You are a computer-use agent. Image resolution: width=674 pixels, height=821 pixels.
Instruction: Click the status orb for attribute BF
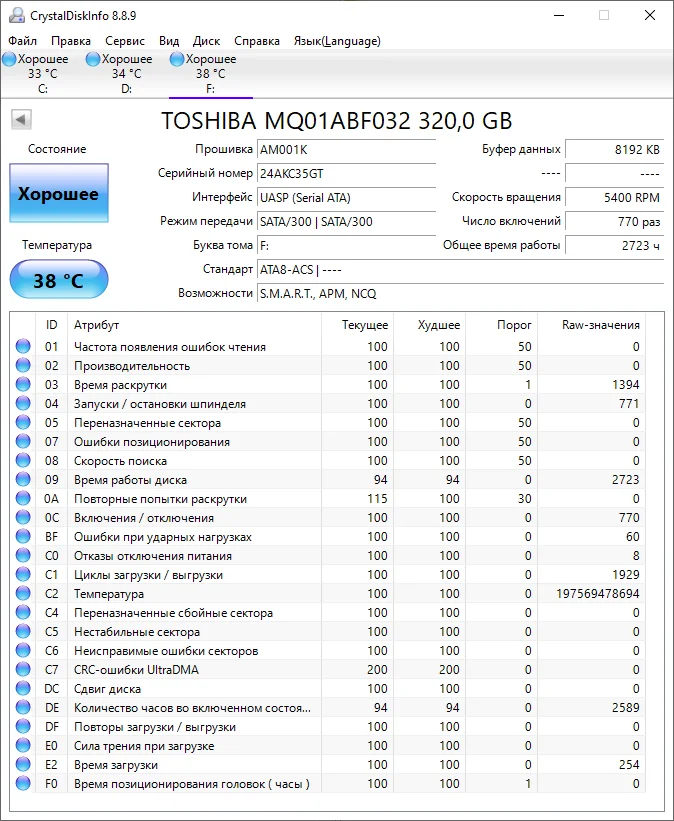(x=23, y=536)
